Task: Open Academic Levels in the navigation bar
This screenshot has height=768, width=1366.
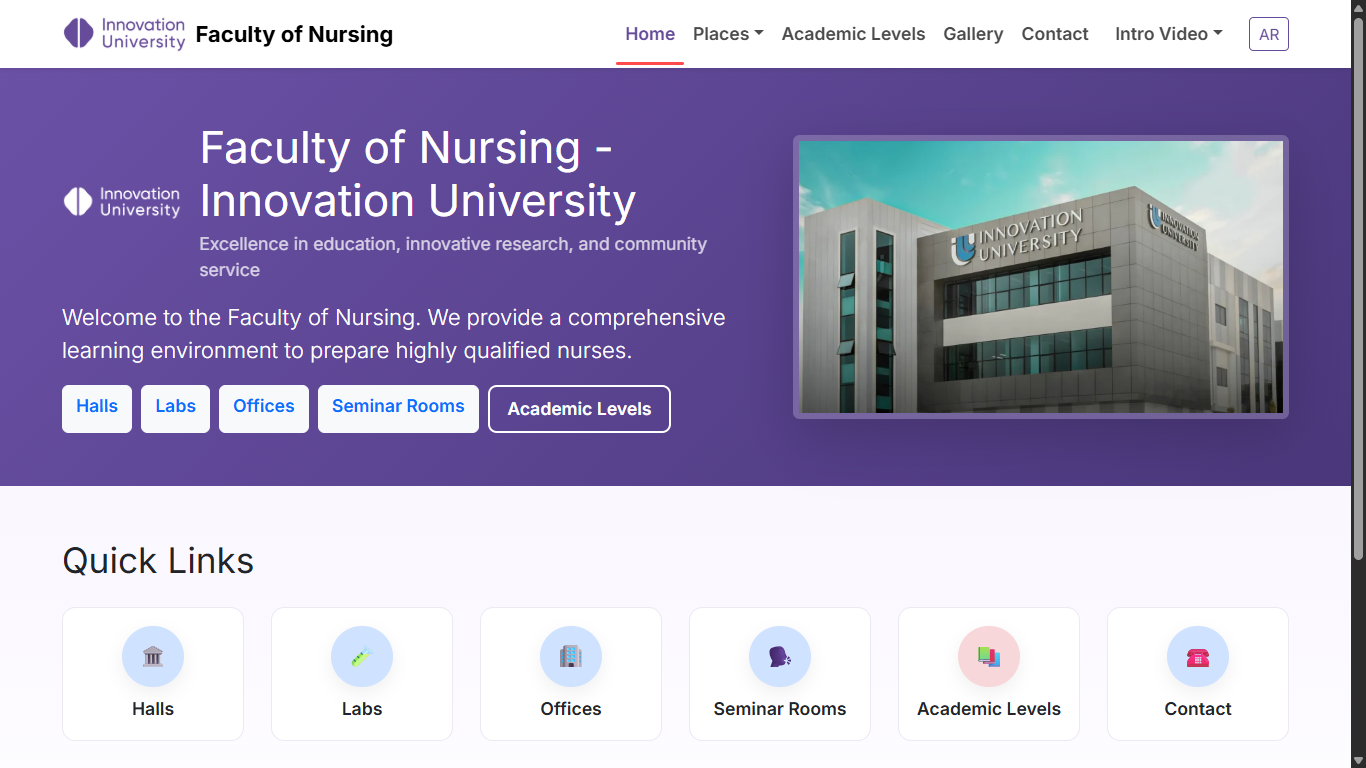Action: tap(853, 34)
